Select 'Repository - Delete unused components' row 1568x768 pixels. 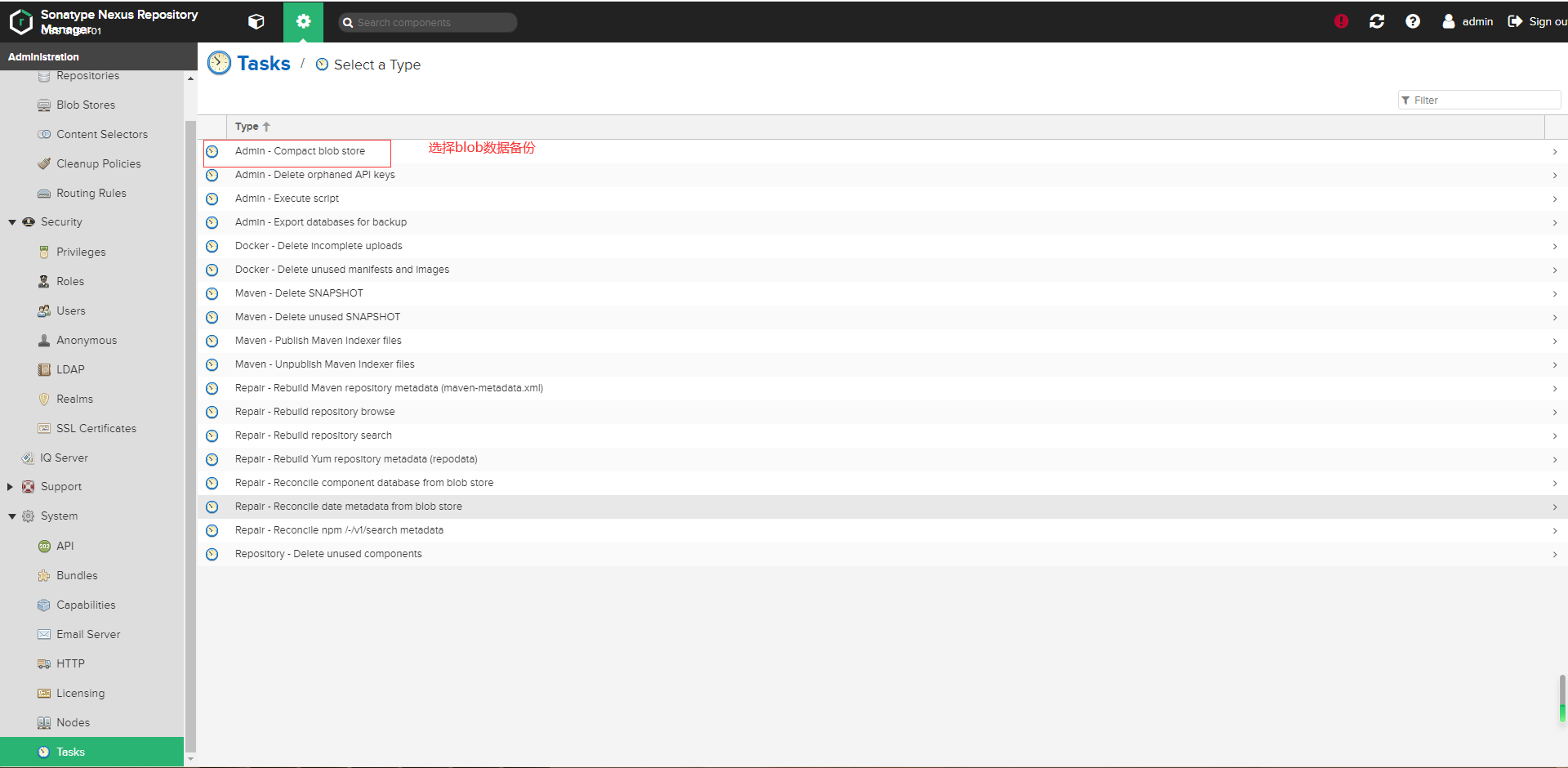[883, 554]
